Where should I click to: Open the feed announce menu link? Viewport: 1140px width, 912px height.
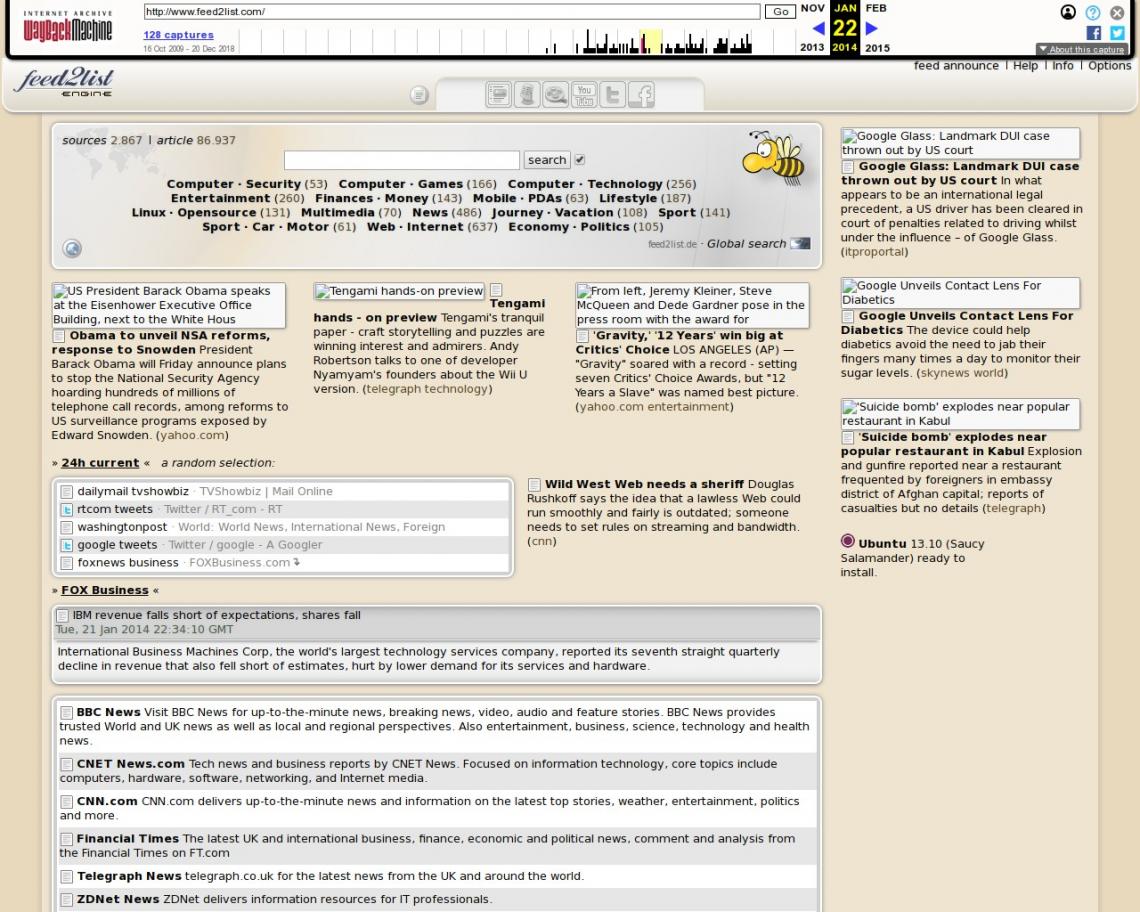point(956,65)
